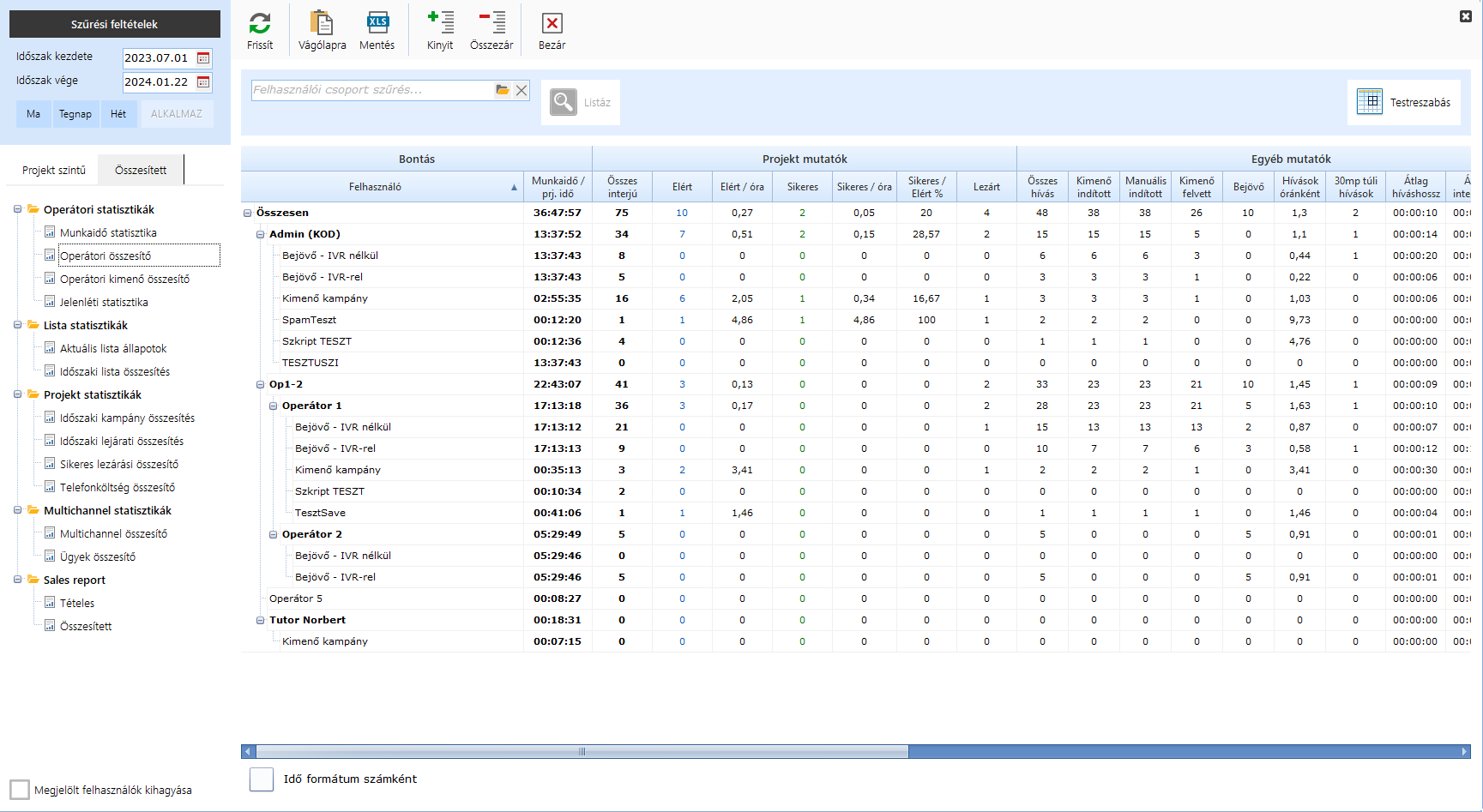The image size is (1483, 812).
Task: Open Időszaki kampány összesítés report
Action: (127, 418)
